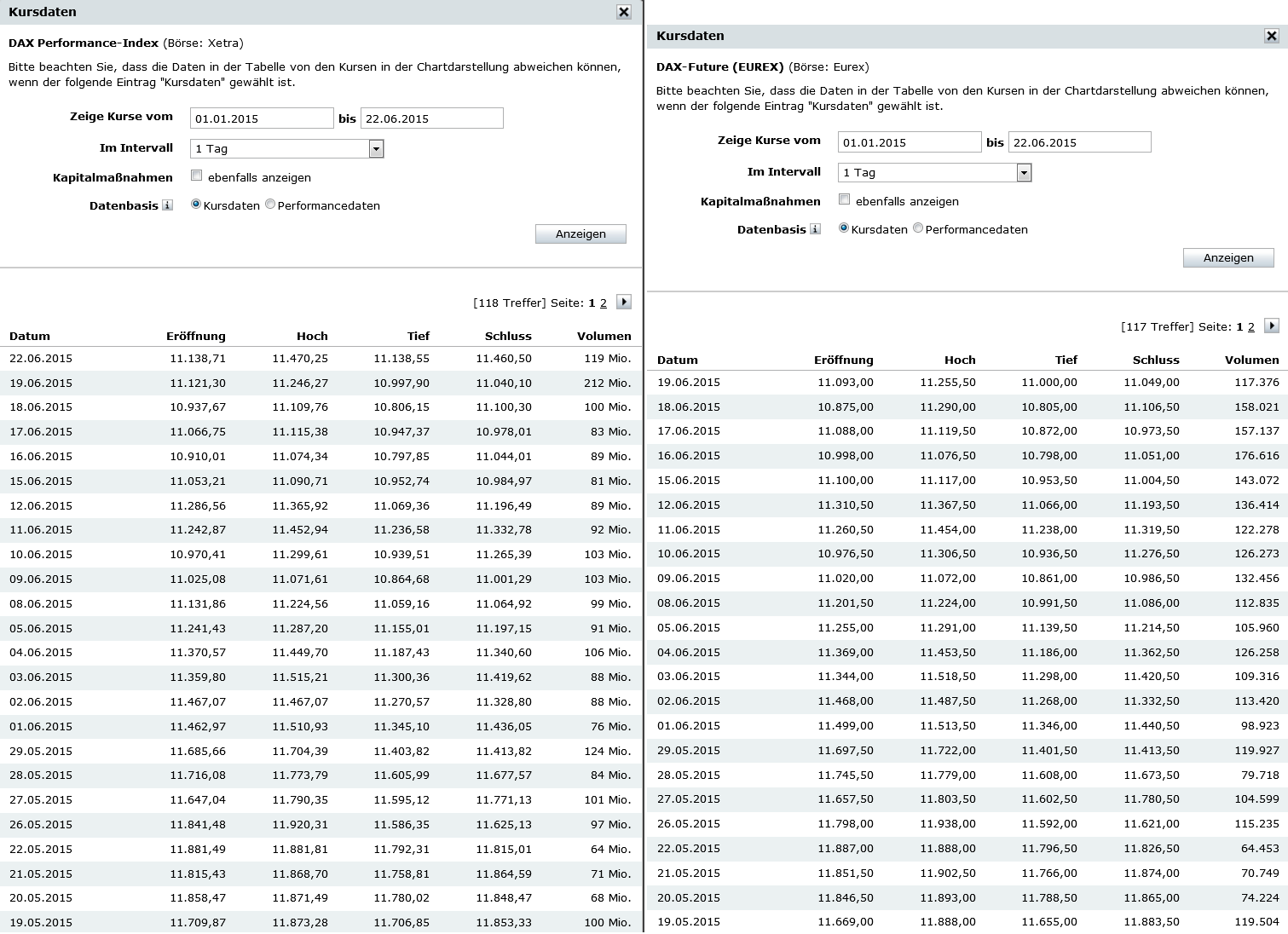Click Volumen column header in DAX Performance-Index table
The width and height of the screenshot is (1288, 934).
(604, 337)
